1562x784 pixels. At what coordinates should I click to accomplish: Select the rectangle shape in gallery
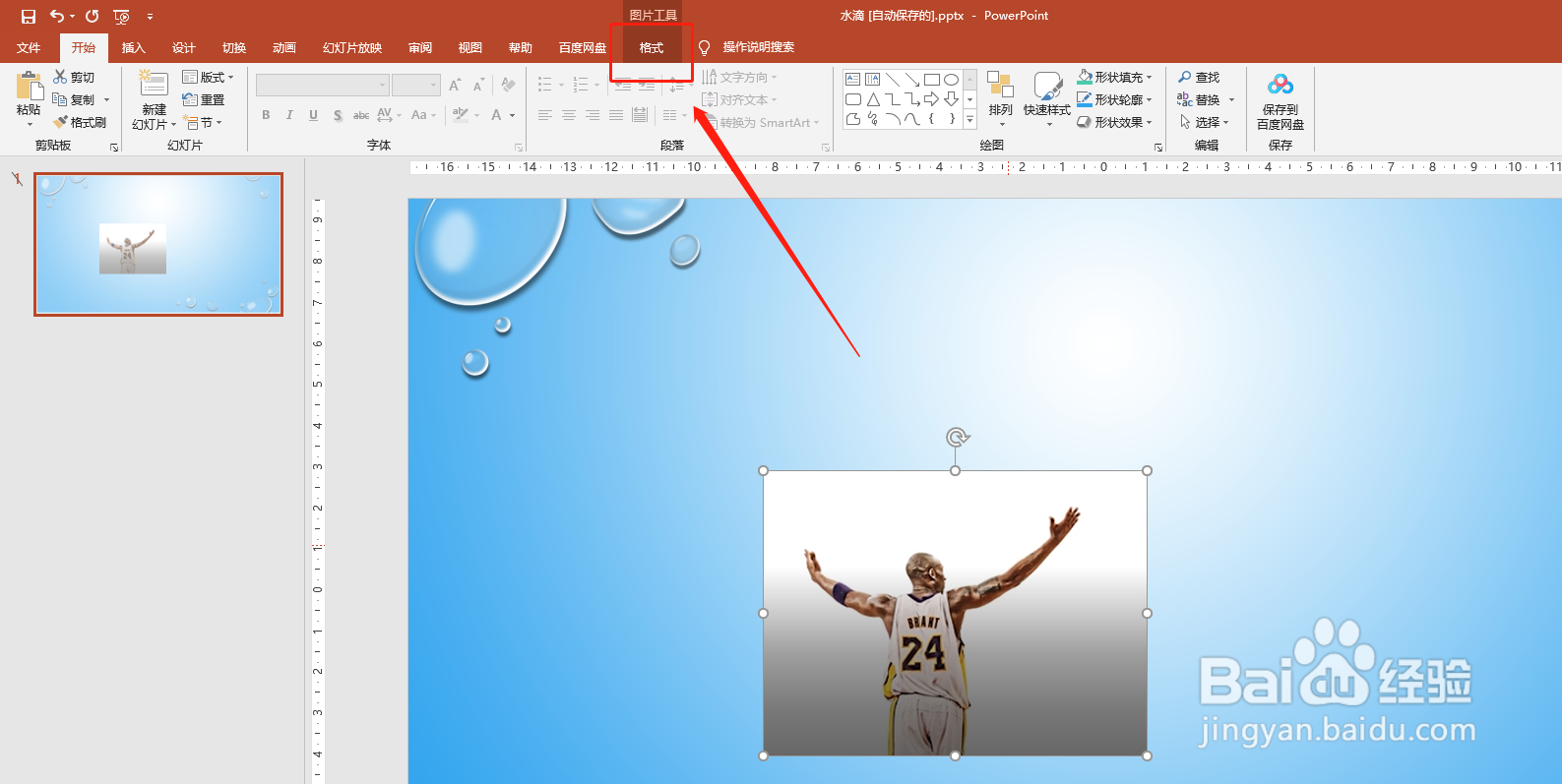tap(931, 79)
